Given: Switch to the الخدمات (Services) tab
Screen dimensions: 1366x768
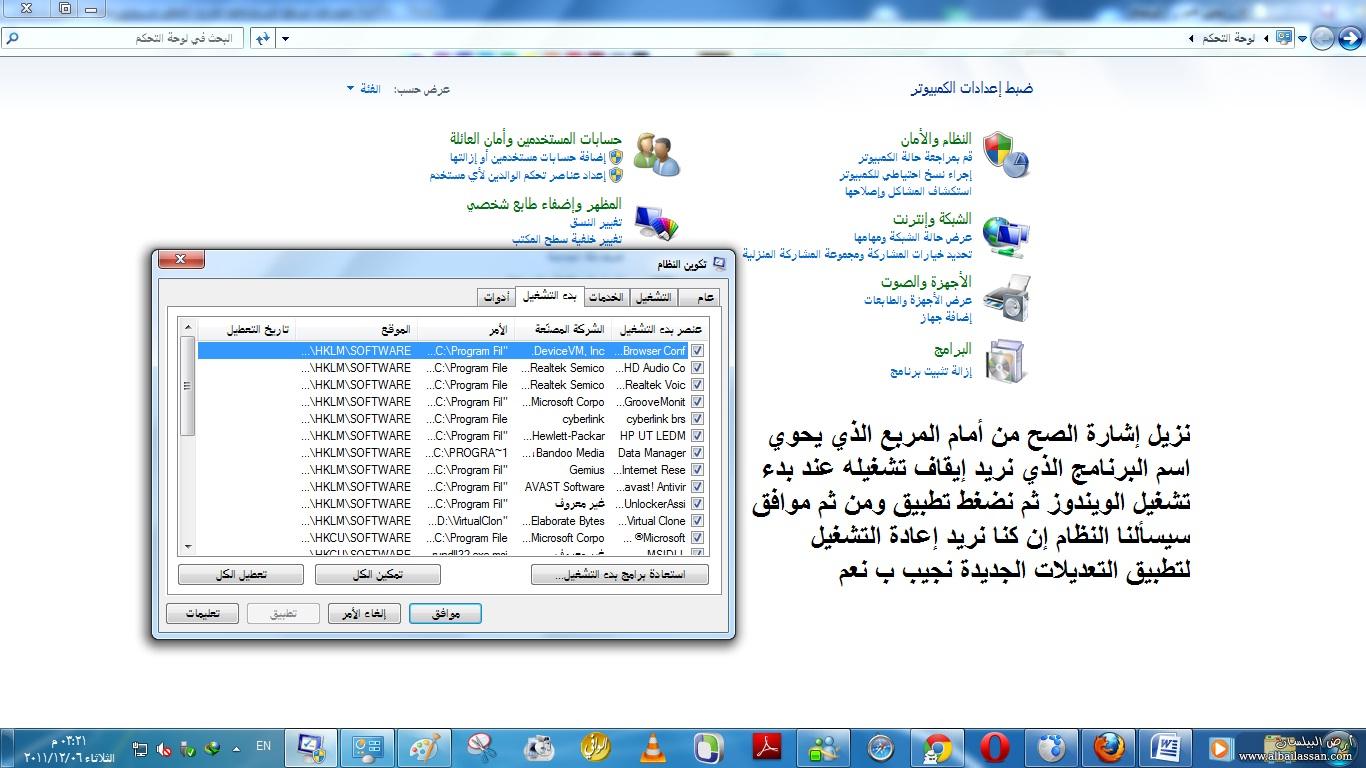Looking at the screenshot, I should (x=604, y=297).
